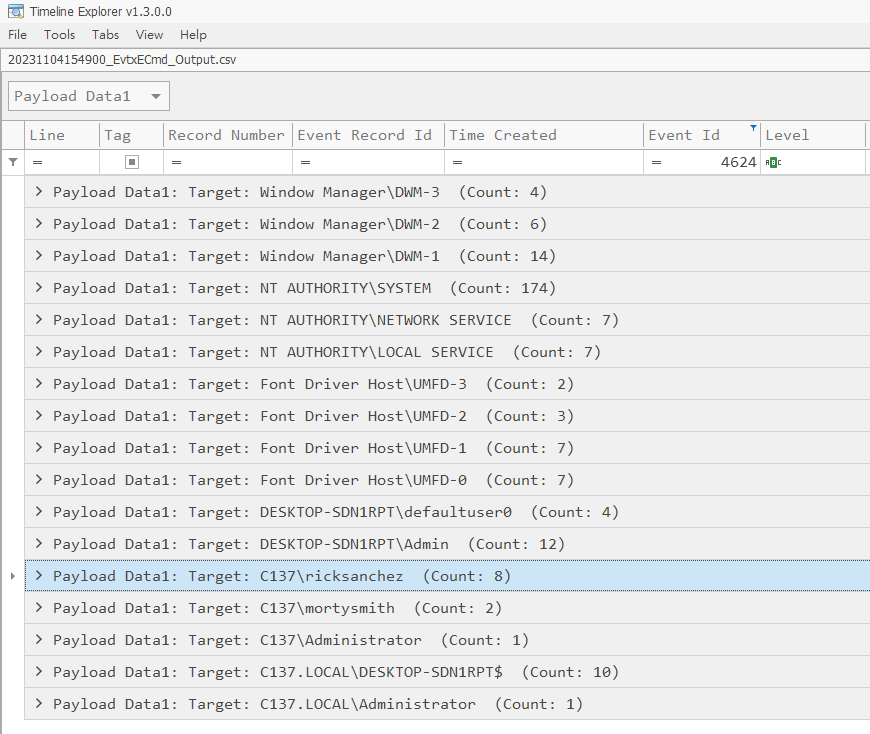Click the ABC filter-type icon under Level

point(773,163)
